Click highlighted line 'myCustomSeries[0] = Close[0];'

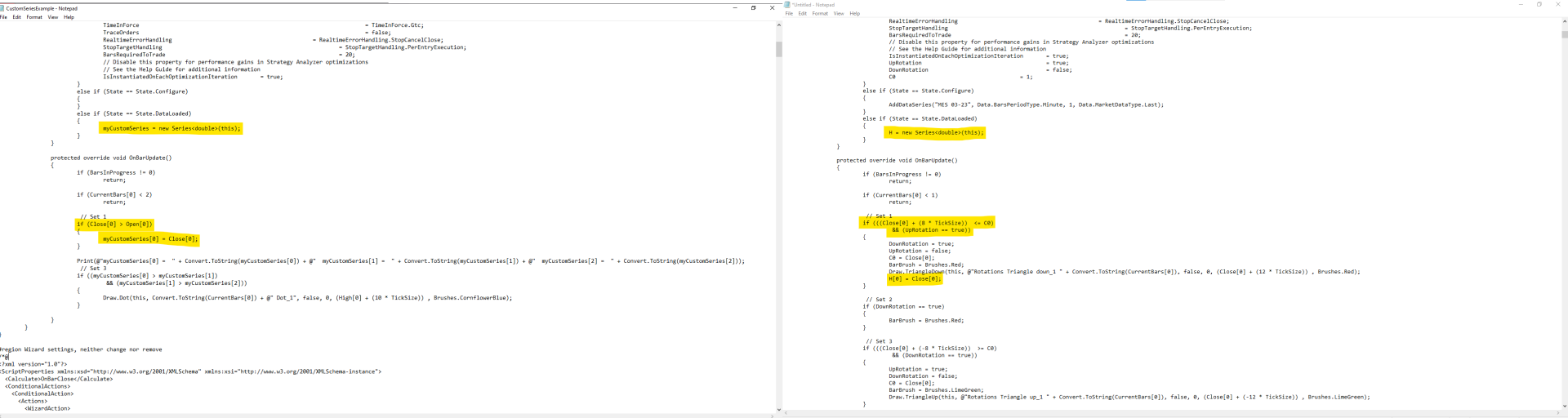point(150,239)
